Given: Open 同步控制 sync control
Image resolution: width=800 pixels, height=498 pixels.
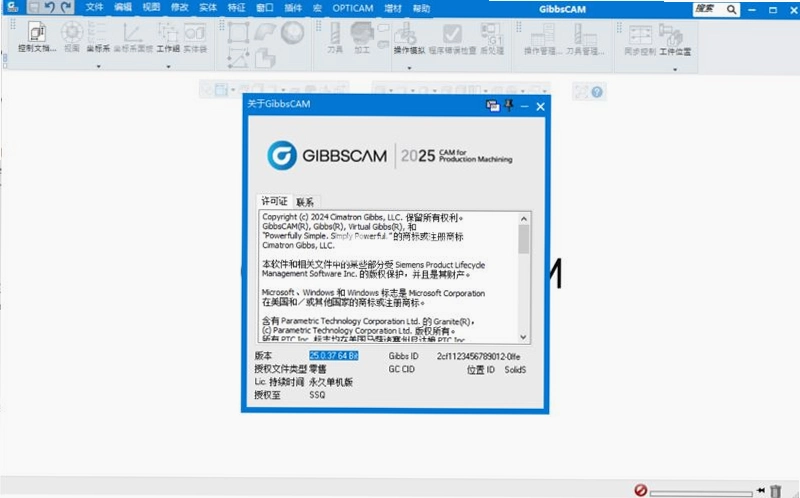Looking at the screenshot, I should tap(640, 39).
